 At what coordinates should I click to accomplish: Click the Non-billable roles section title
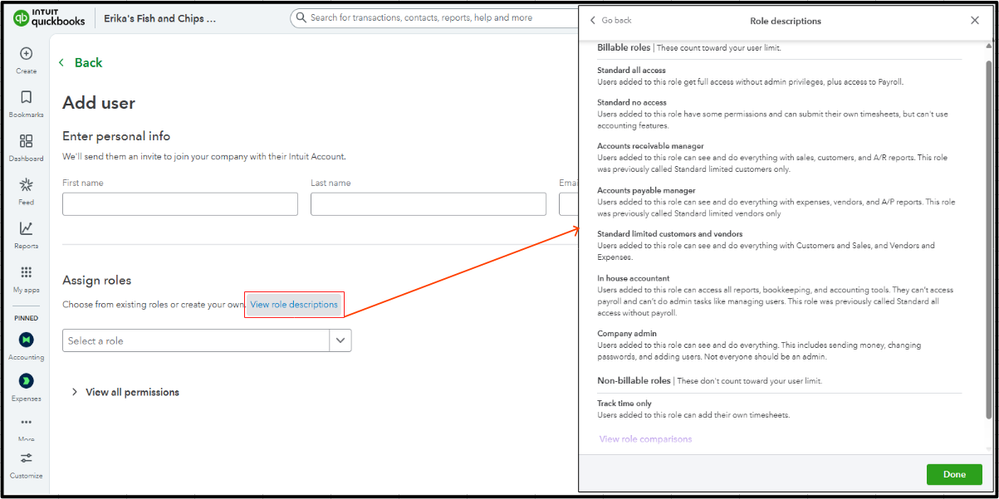(x=634, y=380)
